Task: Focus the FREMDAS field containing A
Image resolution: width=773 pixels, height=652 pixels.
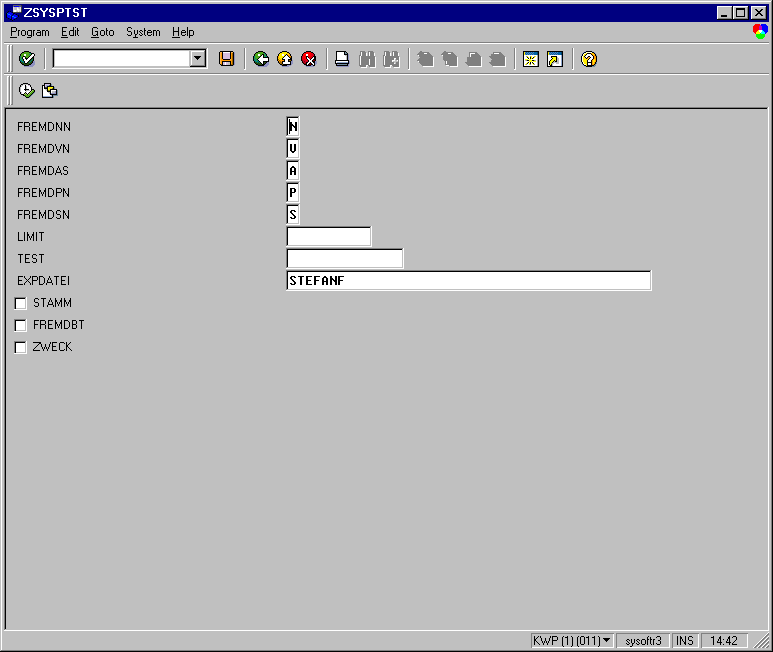Action: [293, 171]
